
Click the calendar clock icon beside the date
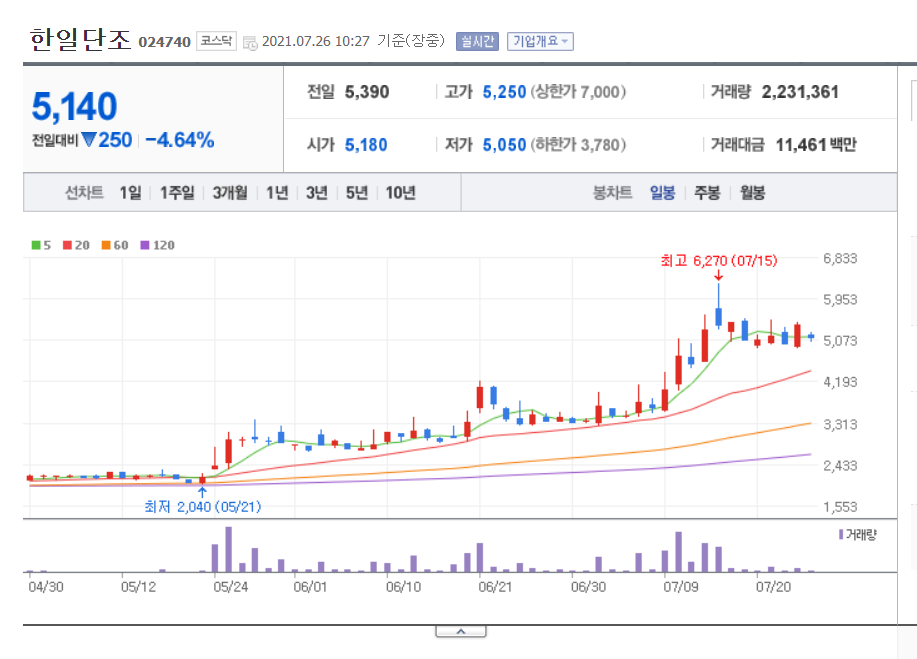click(250, 43)
